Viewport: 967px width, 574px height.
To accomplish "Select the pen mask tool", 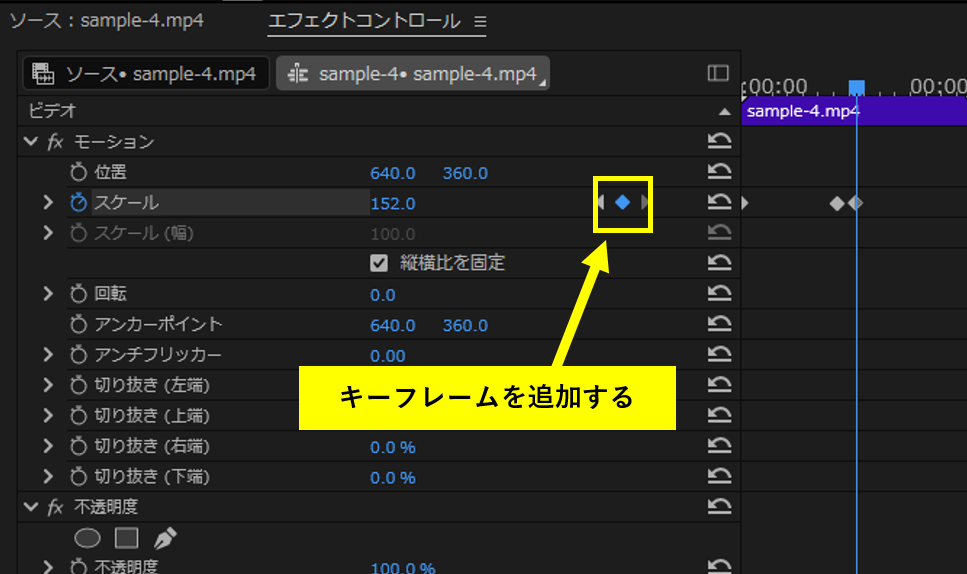I will click(165, 538).
